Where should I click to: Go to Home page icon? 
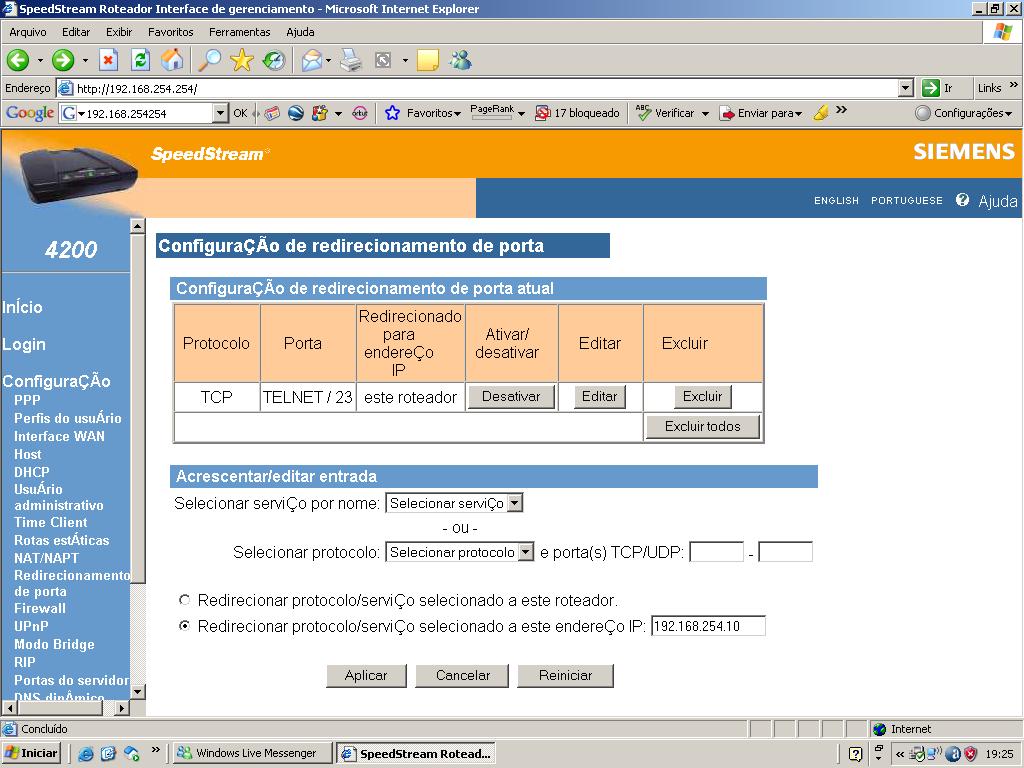point(172,61)
